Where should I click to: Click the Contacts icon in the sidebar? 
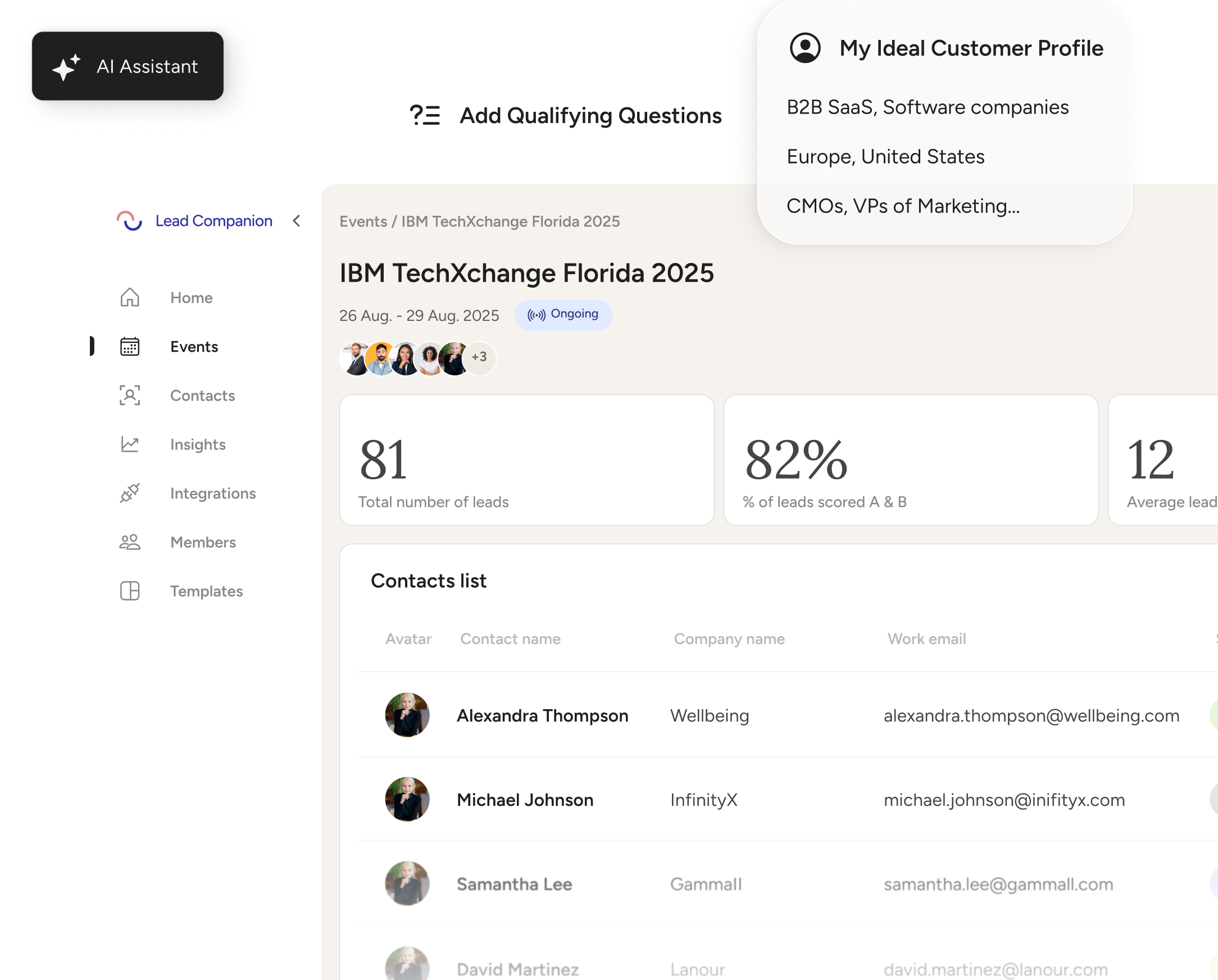tap(129, 396)
